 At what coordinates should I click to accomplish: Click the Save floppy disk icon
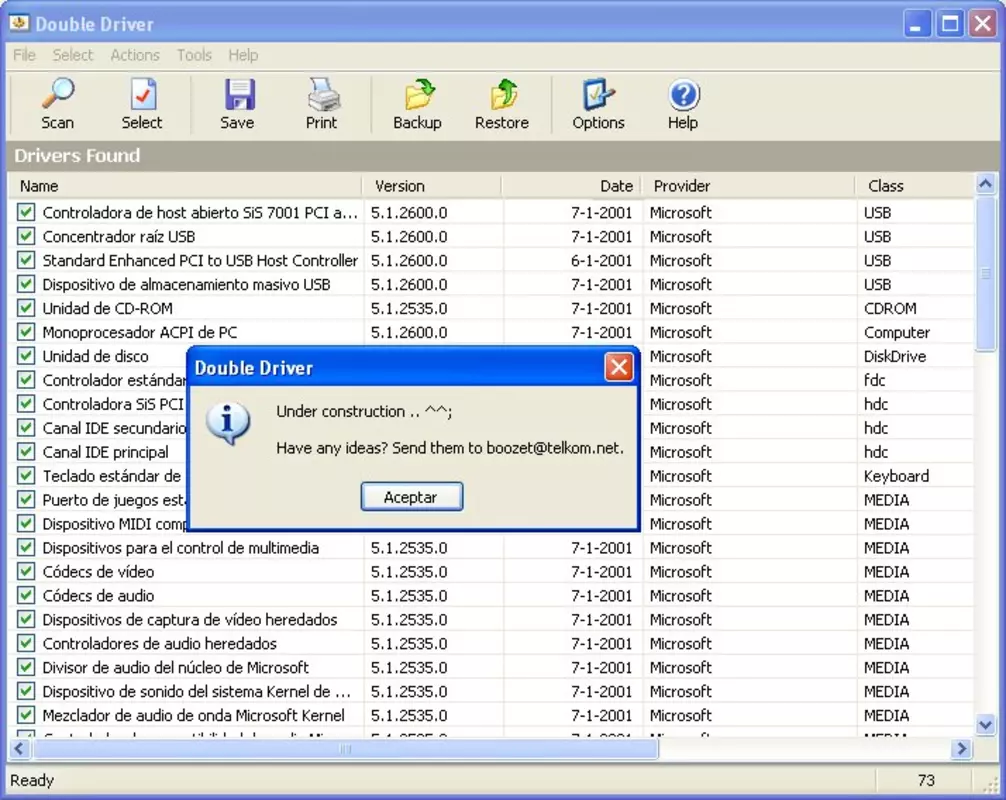tap(238, 94)
